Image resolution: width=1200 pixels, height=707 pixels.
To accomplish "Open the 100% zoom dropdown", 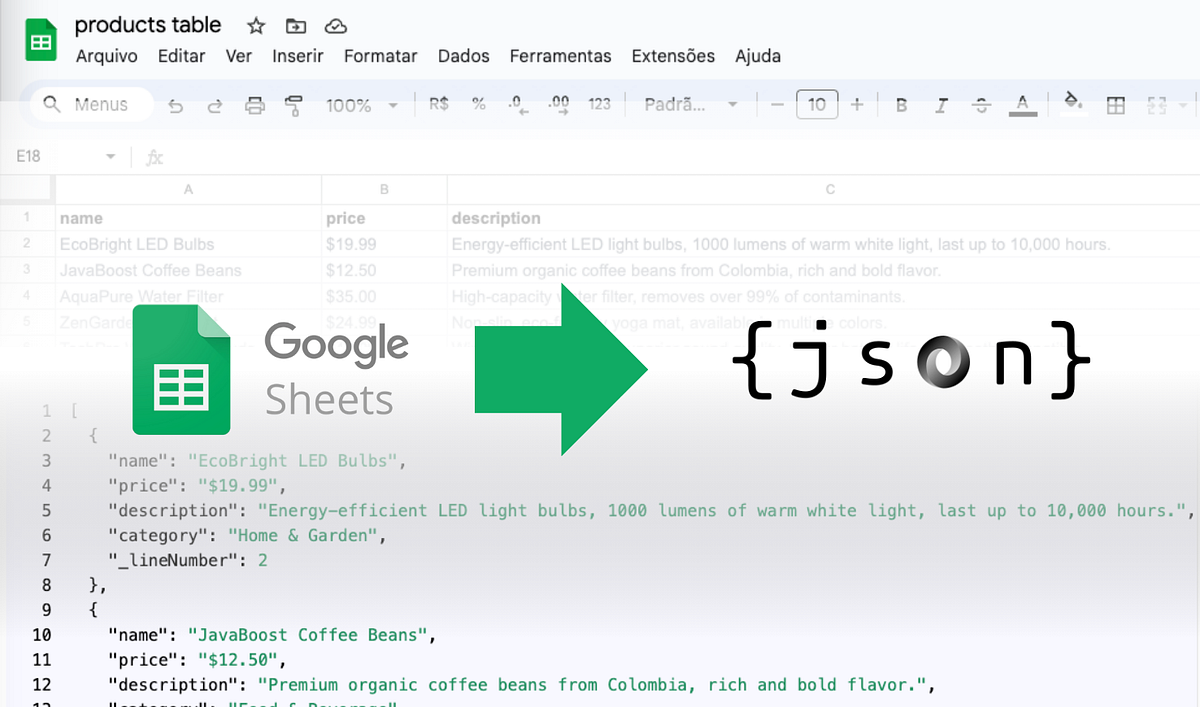I will point(362,104).
